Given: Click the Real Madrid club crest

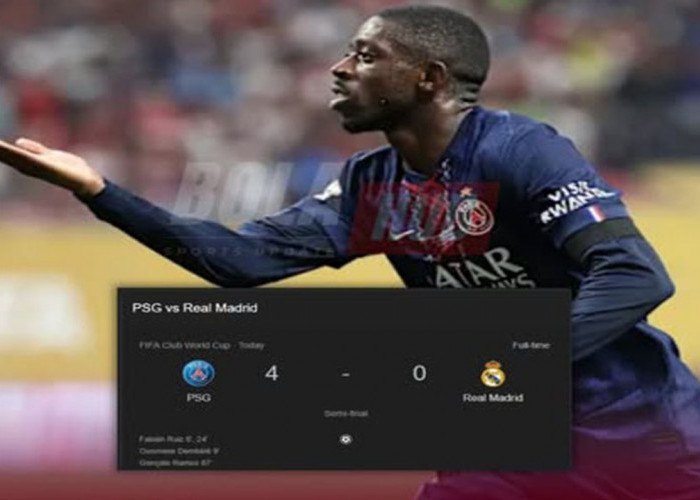Looking at the screenshot, I should tap(493, 374).
